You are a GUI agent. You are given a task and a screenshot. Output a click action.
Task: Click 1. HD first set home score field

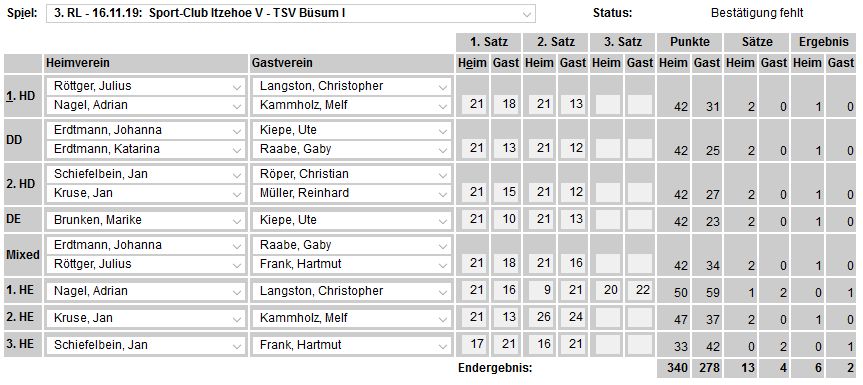pyautogui.click(x=474, y=104)
